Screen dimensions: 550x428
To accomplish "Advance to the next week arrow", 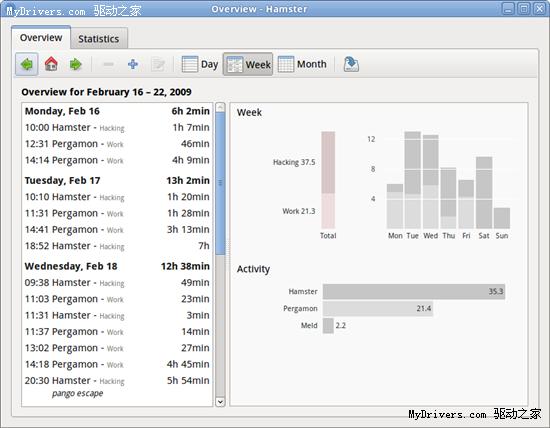I will 75,64.
